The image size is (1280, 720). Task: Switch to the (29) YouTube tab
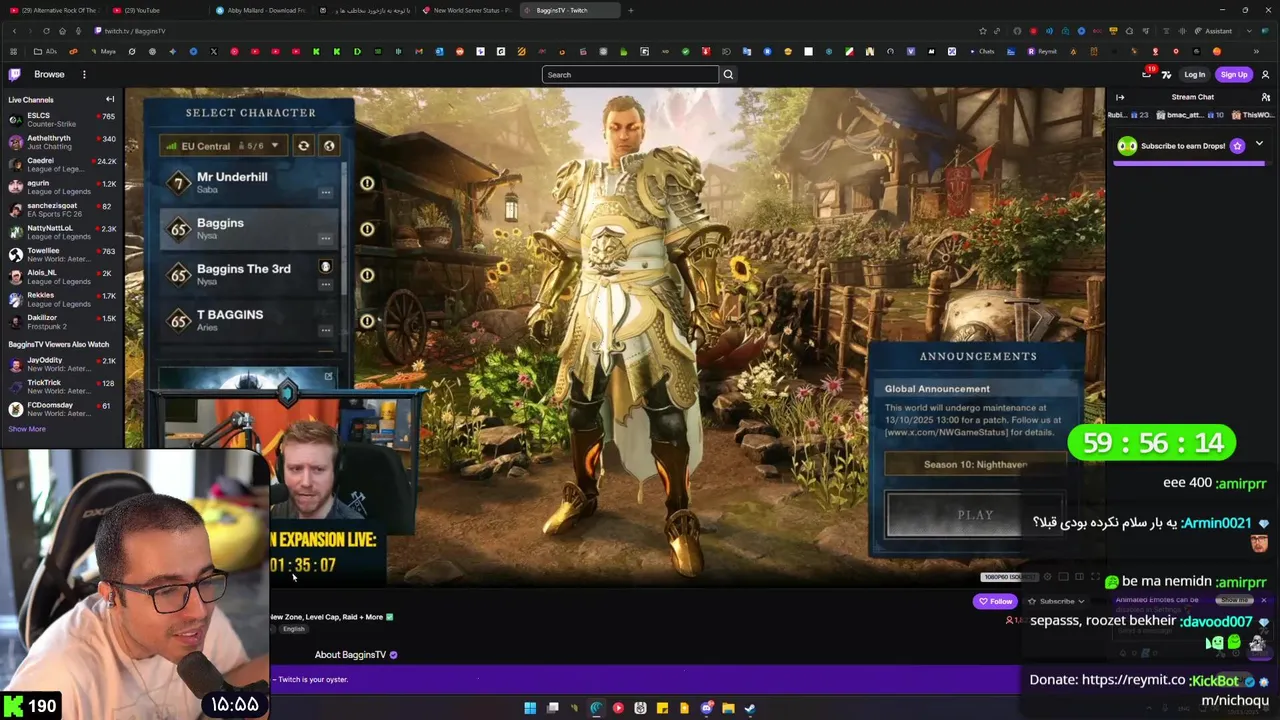[157, 10]
